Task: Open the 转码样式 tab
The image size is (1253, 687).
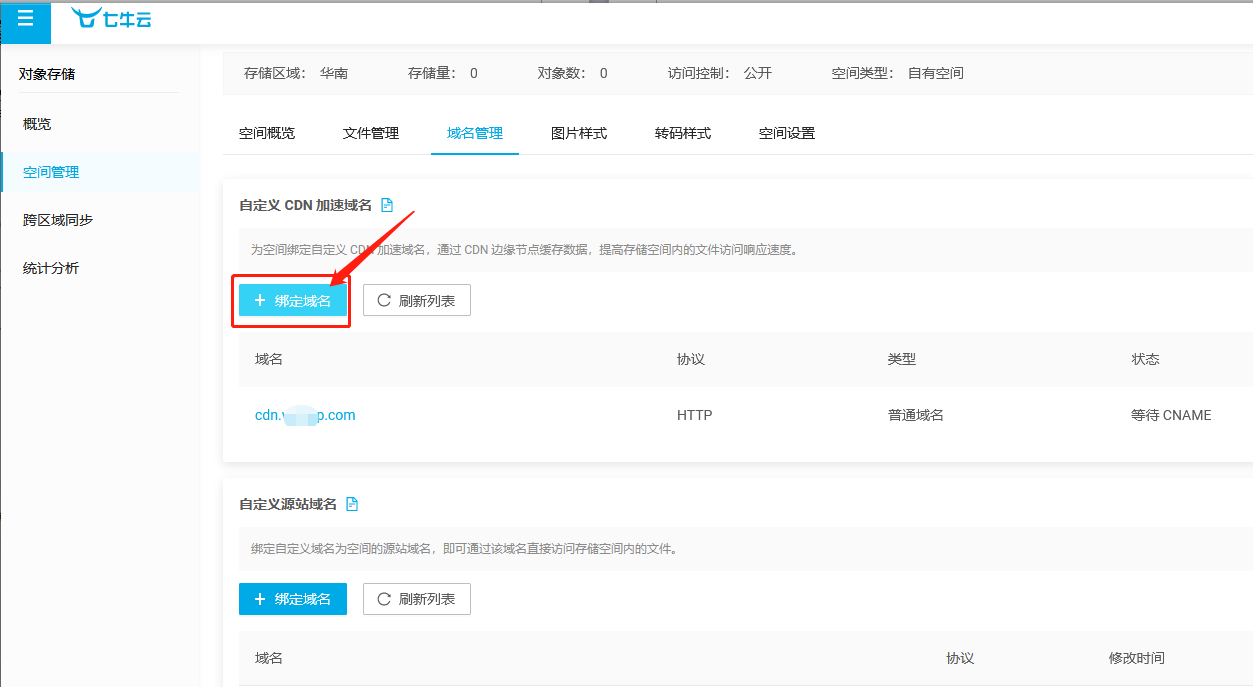Action: pyautogui.click(x=683, y=133)
